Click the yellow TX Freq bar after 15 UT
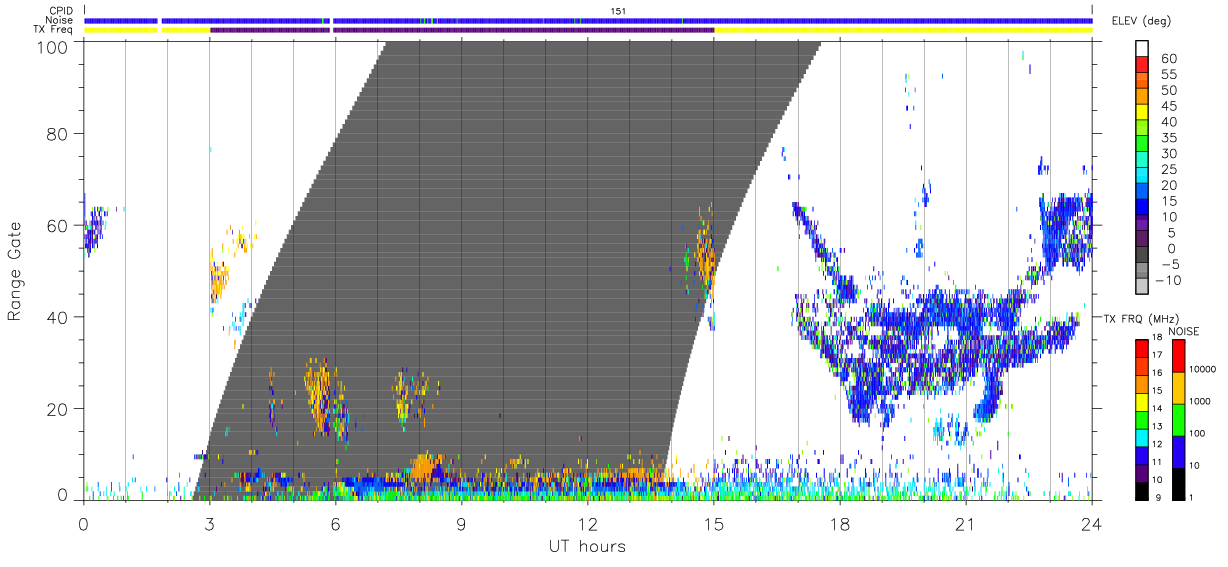The width and height of the screenshot is (1228, 567). pos(903,30)
